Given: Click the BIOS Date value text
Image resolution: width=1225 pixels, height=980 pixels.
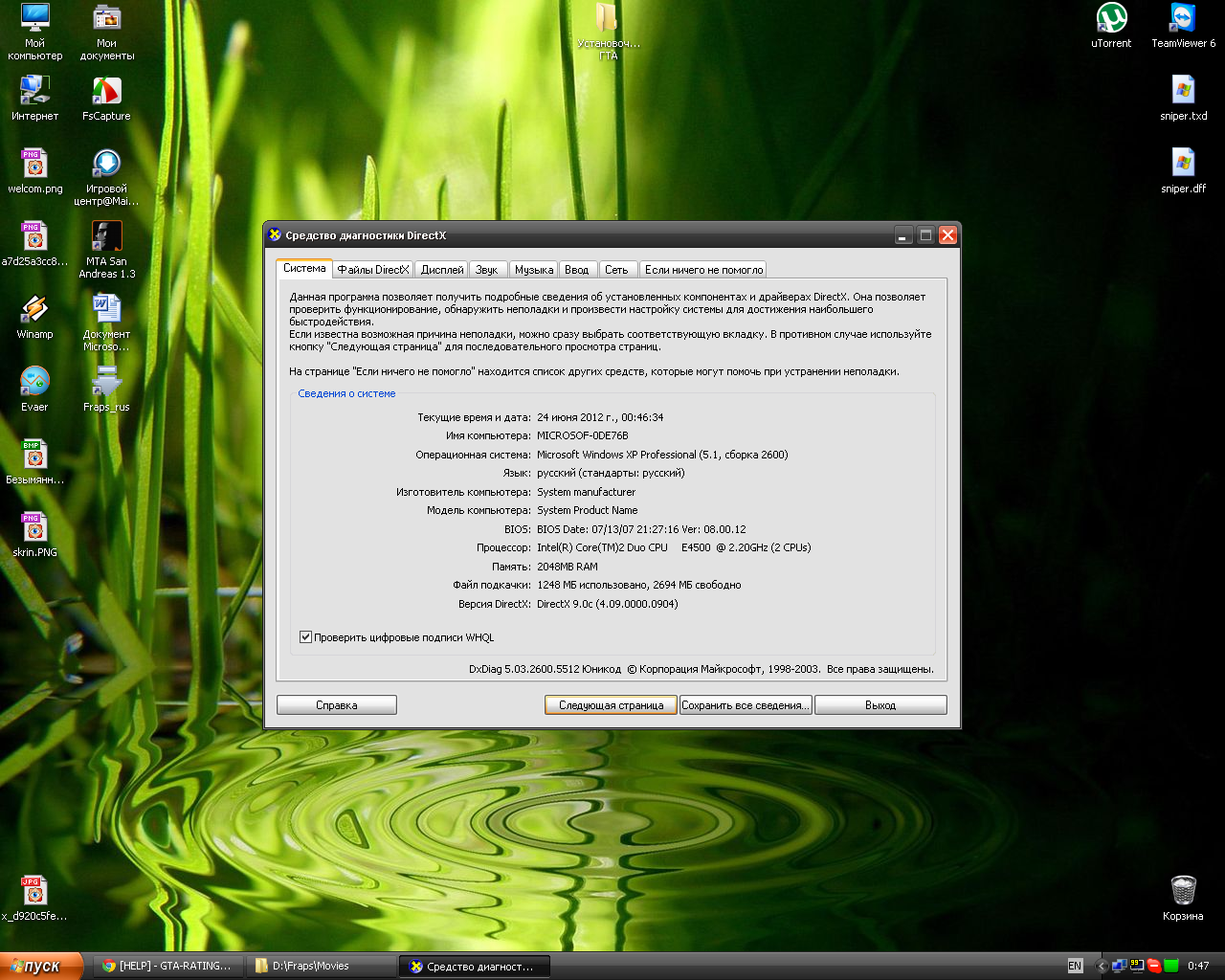Looking at the screenshot, I should (641, 529).
